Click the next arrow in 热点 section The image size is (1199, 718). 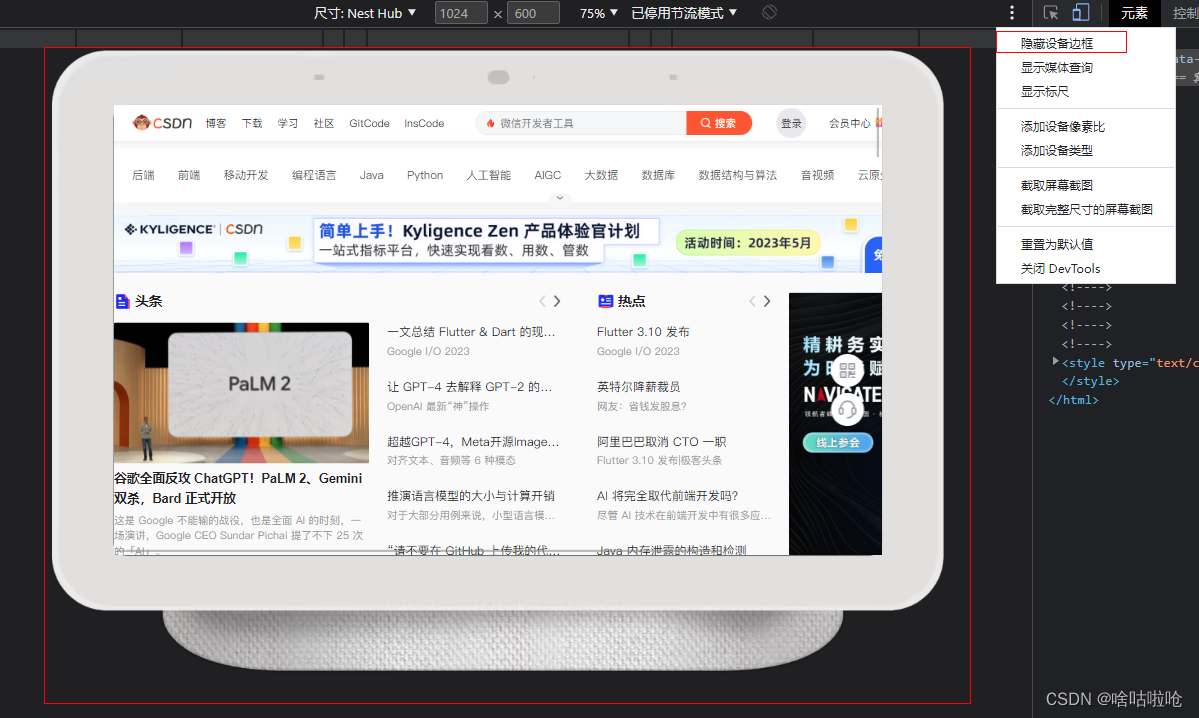(x=767, y=301)
